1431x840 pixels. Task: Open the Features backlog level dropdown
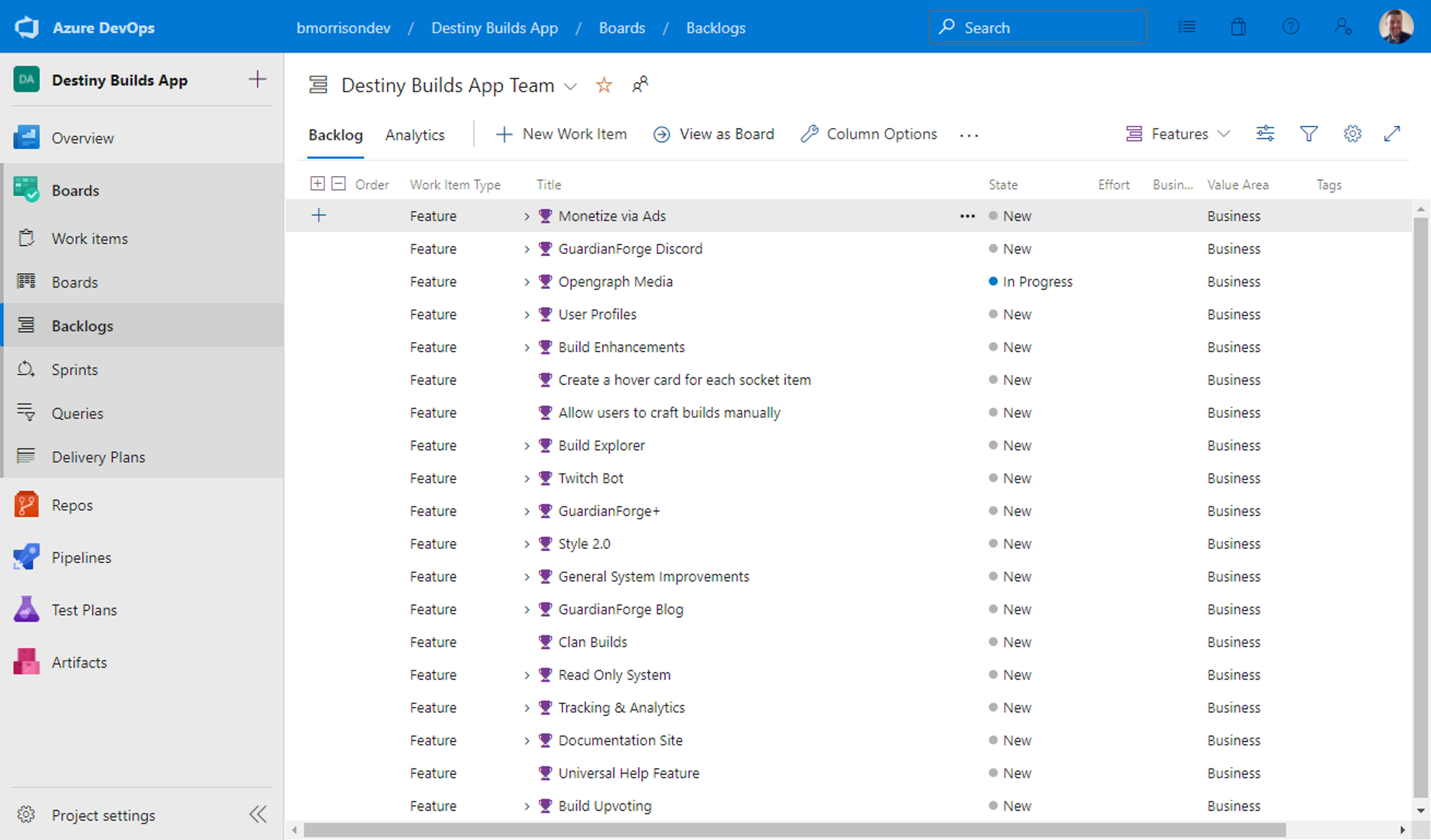point(1178,134)
